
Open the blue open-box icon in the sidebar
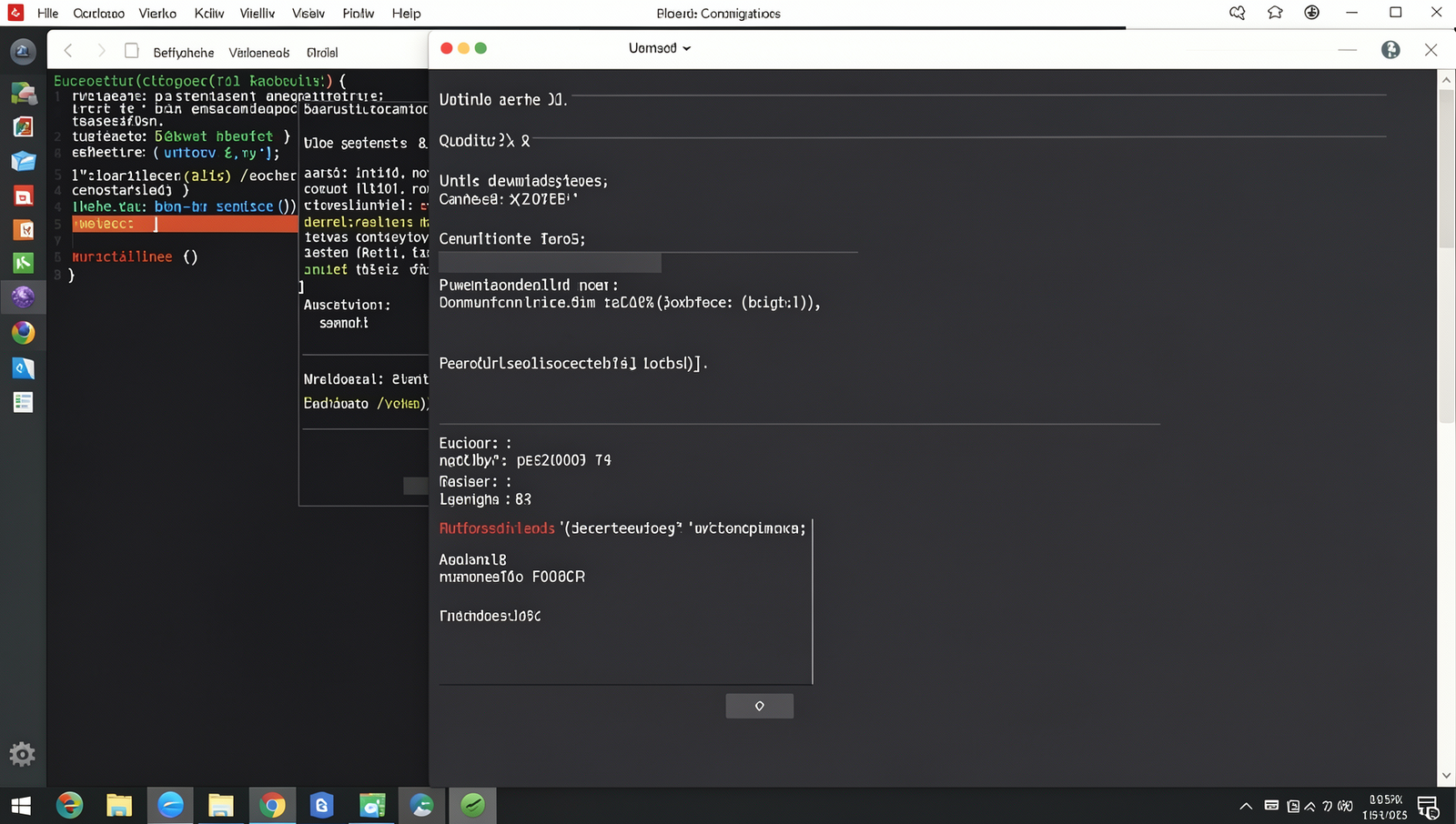tap(23, 161)
